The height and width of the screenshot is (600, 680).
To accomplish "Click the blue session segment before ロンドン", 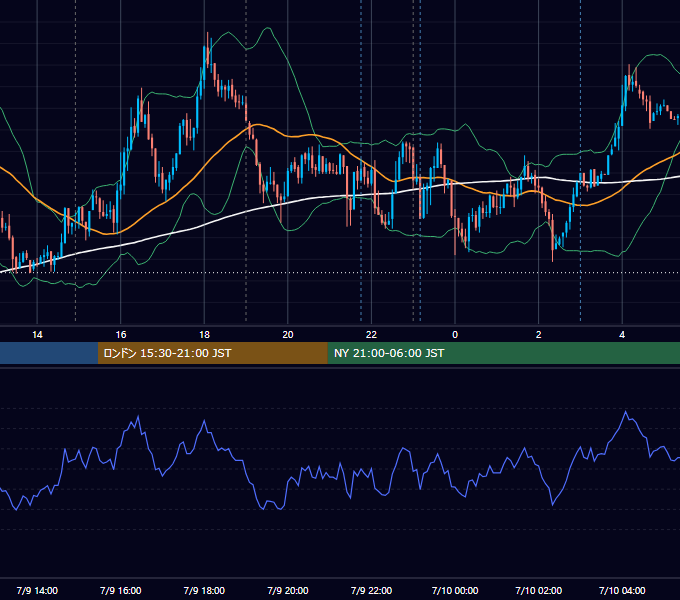I will (x=49, y=353).
